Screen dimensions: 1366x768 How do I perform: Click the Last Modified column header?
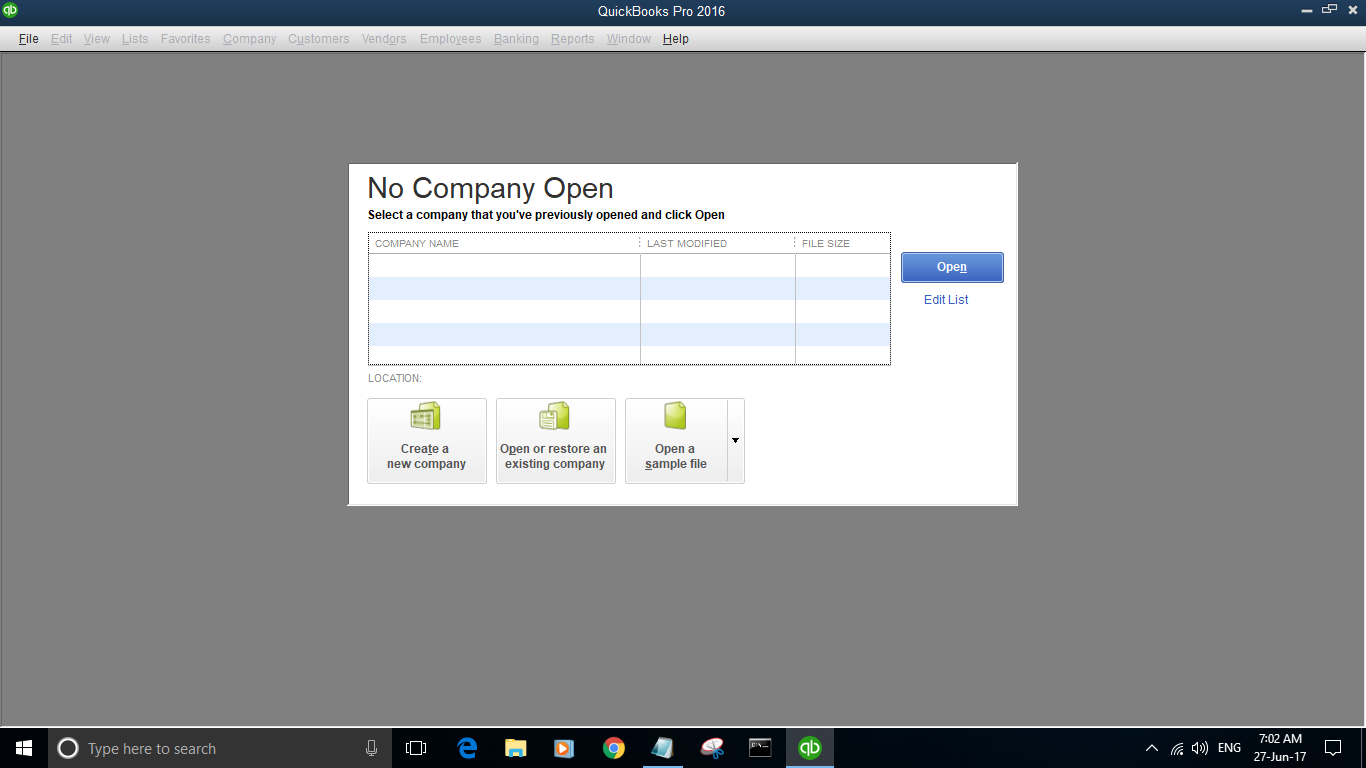(718, 243)
